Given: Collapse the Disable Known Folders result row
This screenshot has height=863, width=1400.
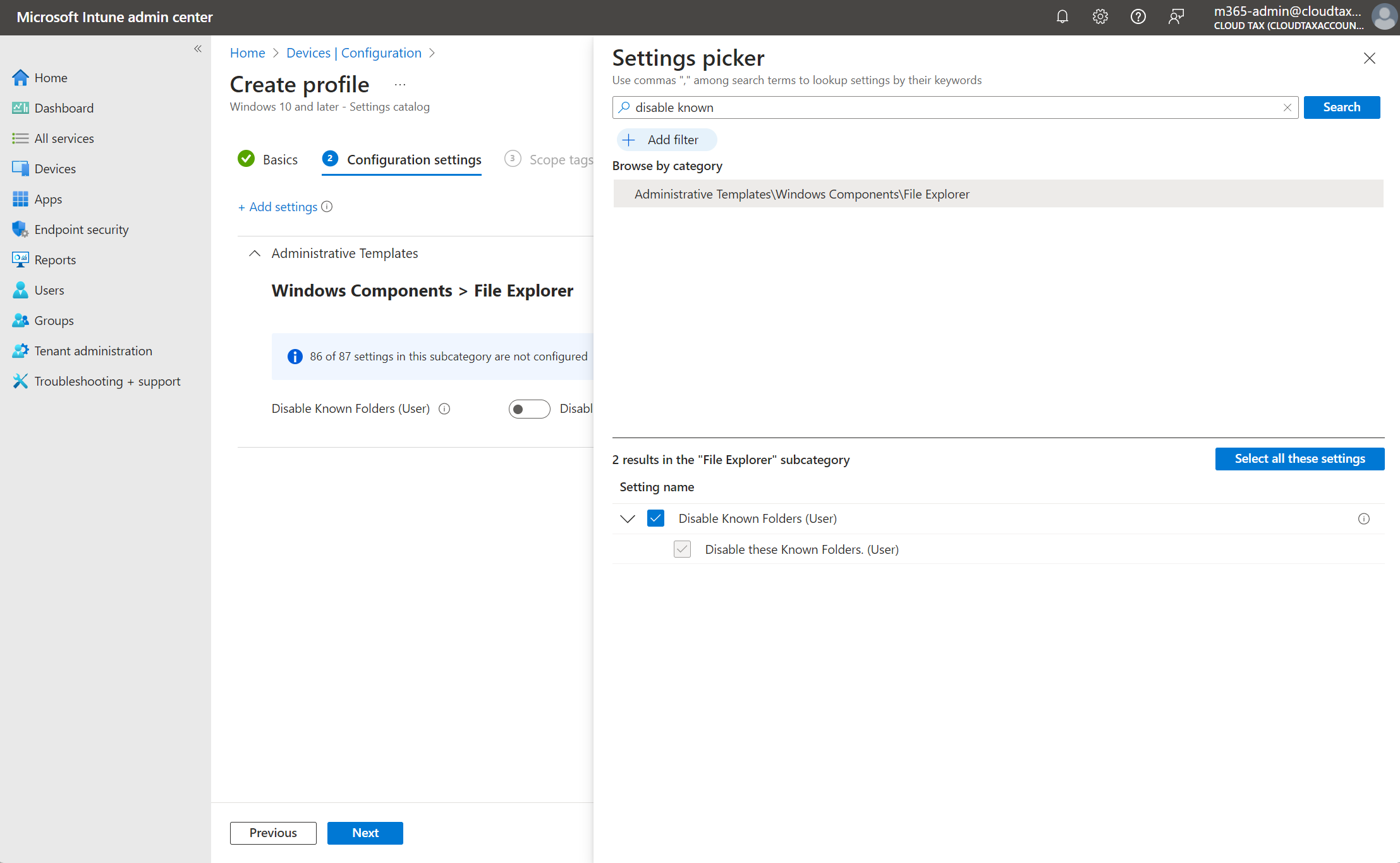Looking at the screenshot, I should tap(627, 519).
